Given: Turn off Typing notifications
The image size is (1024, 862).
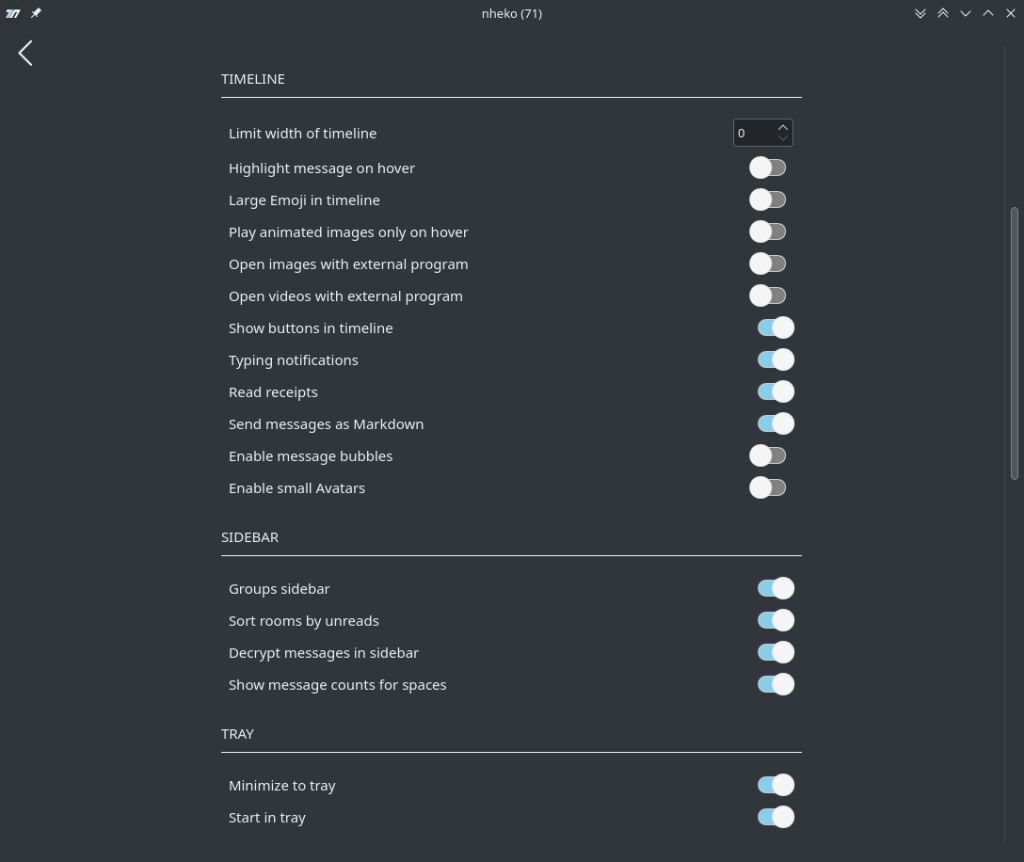Looking at the screenshot, I should pyautogui.click(x=776, y=359).
